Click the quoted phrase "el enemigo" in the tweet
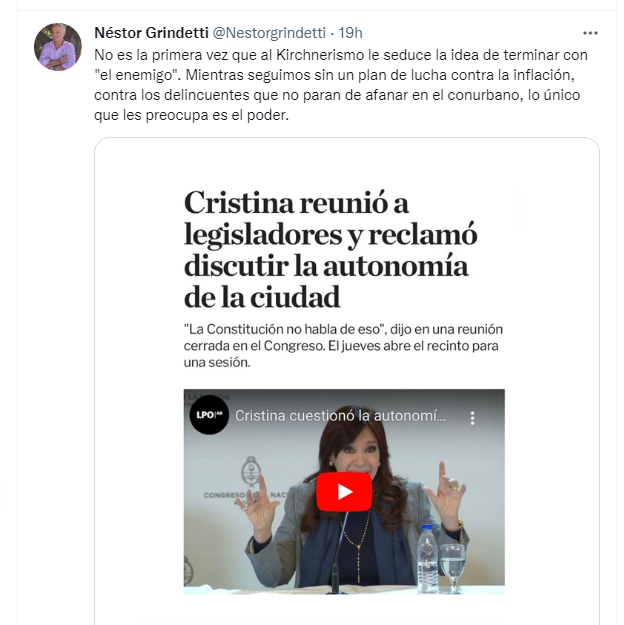624x625 pixels. [138, 75]
